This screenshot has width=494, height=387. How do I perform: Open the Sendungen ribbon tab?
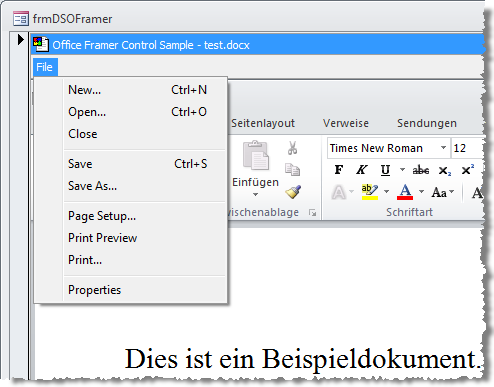(427, 123)
